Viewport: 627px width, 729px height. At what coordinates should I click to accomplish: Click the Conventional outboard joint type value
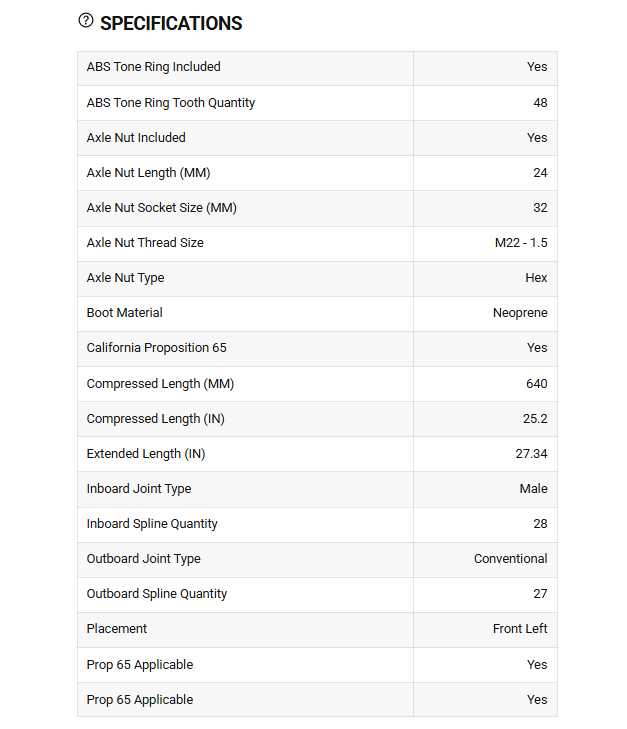(x=511, y=559)
